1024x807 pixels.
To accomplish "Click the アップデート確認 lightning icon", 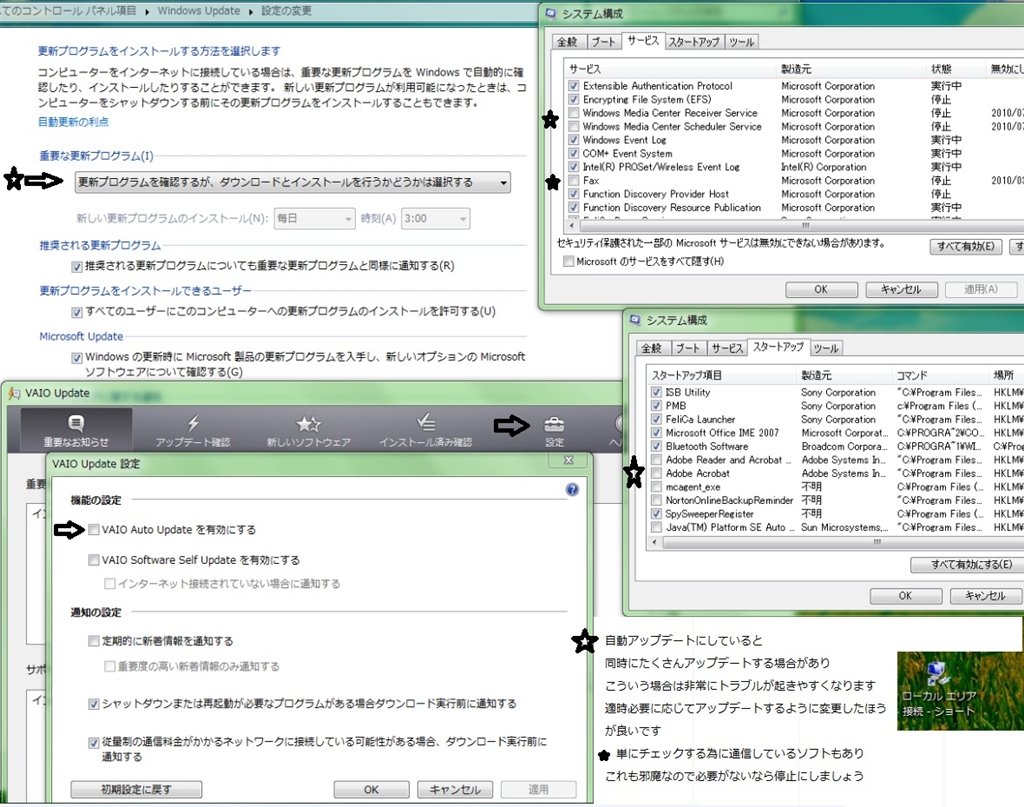I will click(x=193, y=425).
